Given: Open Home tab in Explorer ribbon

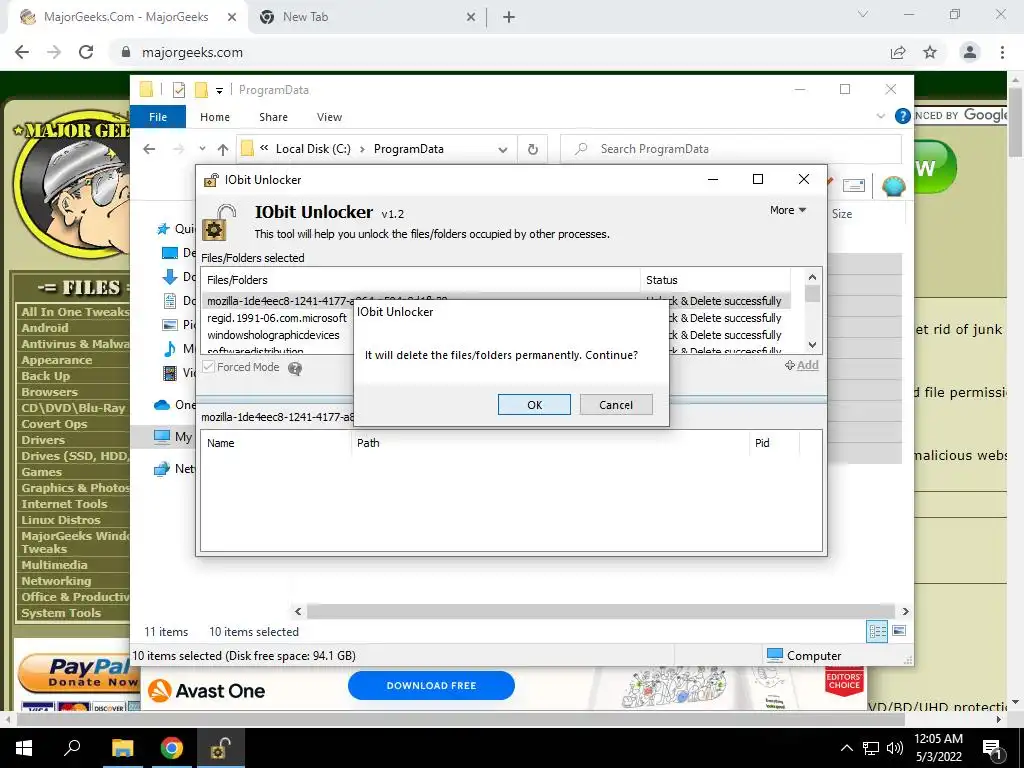Looking at the screenshot, I should tap(215, 117).
